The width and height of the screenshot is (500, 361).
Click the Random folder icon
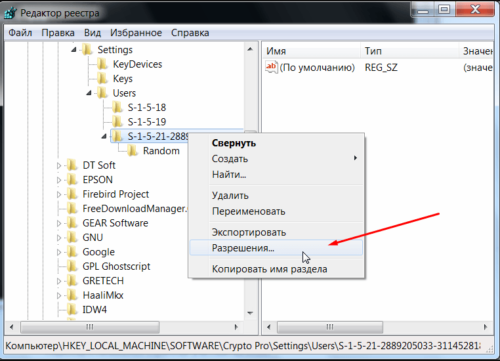133,151
